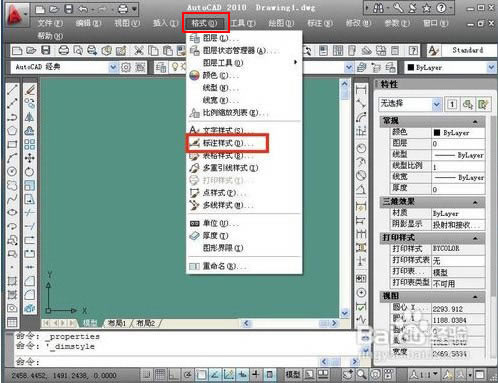The width and height of the screenshot is (498, 383).
Task: Choose 重命名 from the format menu
Action: [243, 266]
